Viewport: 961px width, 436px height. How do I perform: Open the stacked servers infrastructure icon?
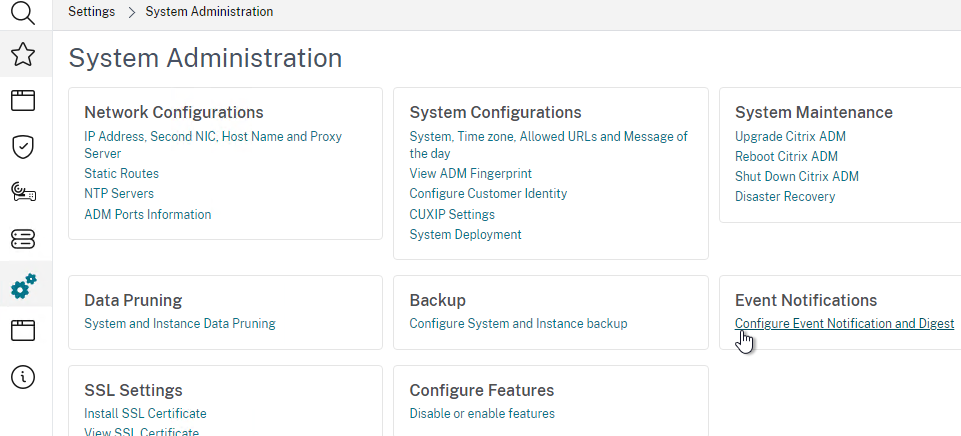23,239
